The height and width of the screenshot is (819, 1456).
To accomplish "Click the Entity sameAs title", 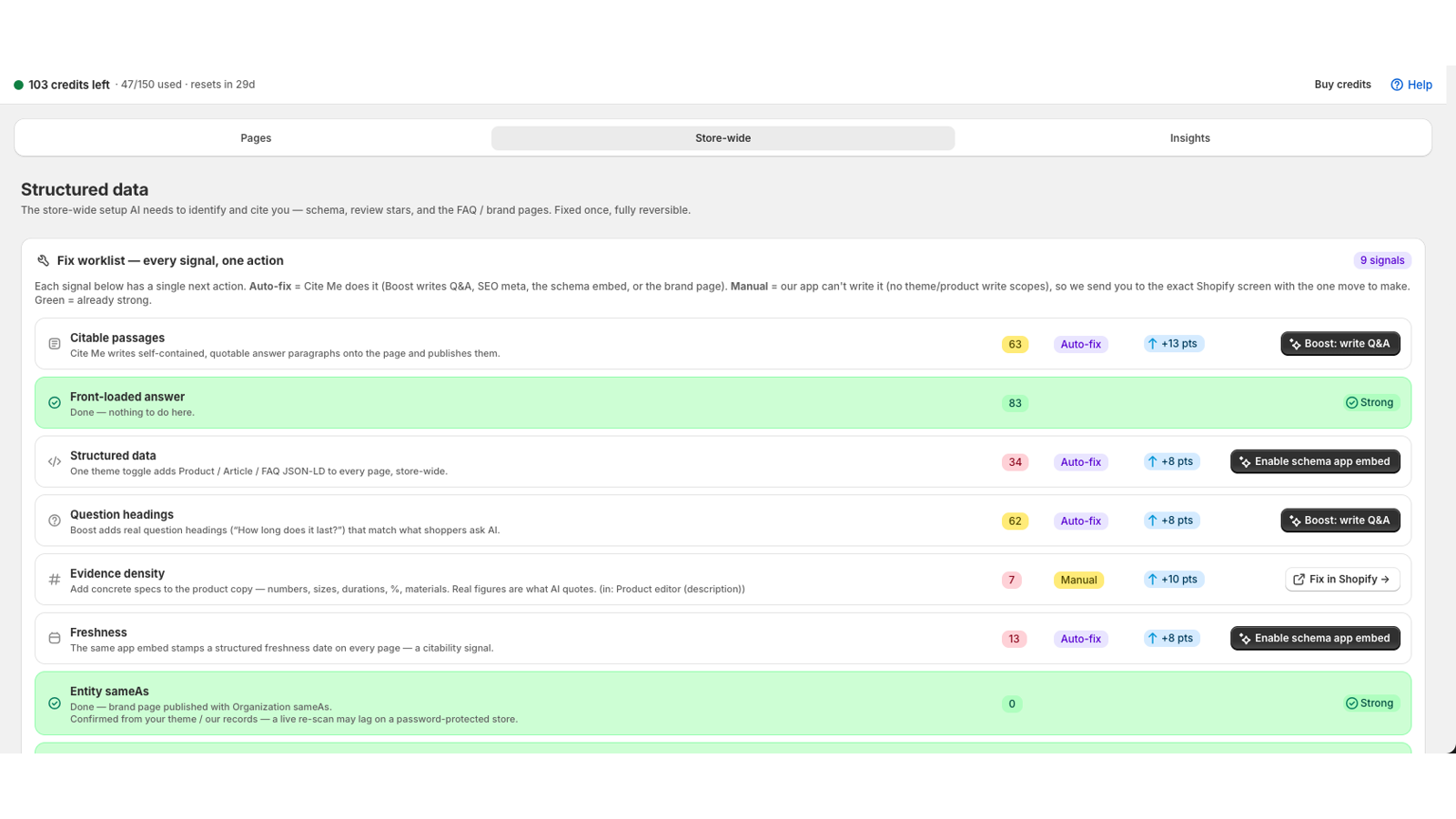I will pyautogui.click(x=109, y=692).
